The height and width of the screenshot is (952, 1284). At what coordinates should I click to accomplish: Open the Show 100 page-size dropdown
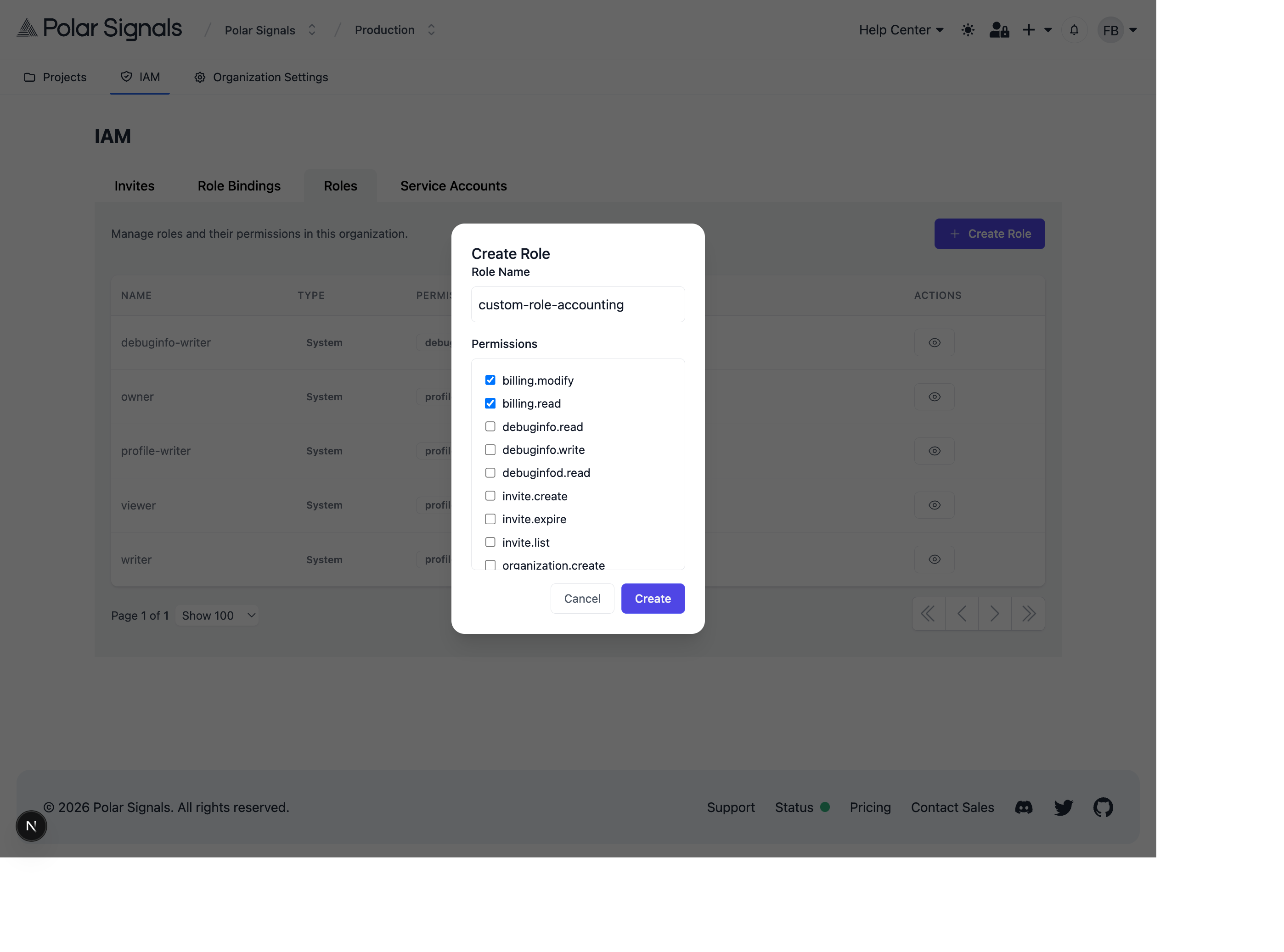(217, 616)
